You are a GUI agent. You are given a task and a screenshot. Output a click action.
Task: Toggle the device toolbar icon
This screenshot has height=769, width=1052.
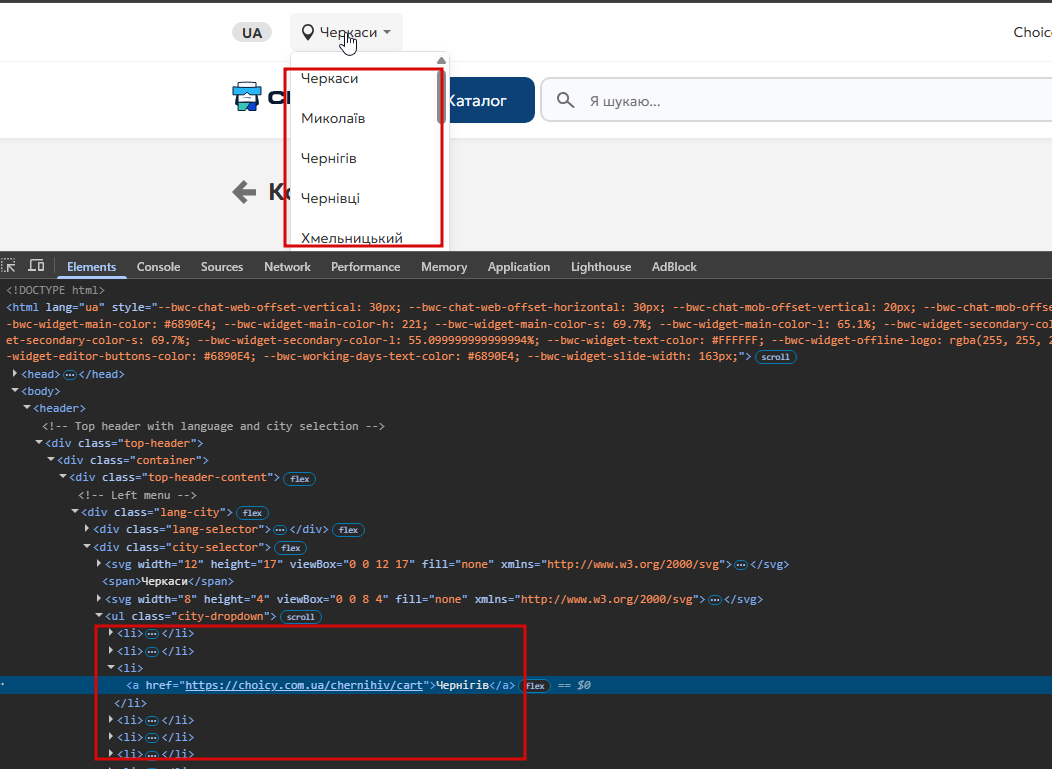[36, 266]
